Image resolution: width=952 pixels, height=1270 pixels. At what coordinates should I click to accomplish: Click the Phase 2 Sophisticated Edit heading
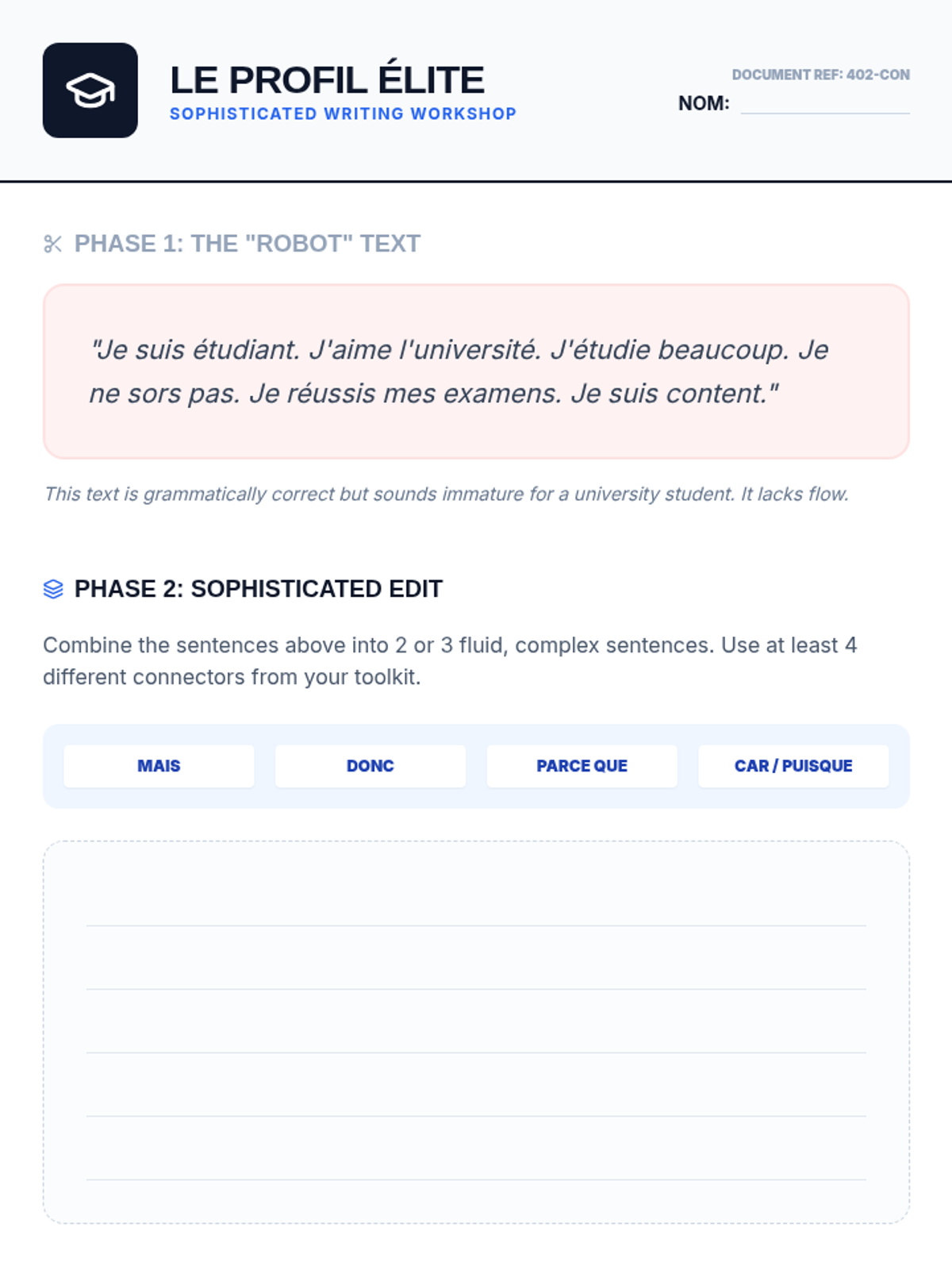(258, 589)
